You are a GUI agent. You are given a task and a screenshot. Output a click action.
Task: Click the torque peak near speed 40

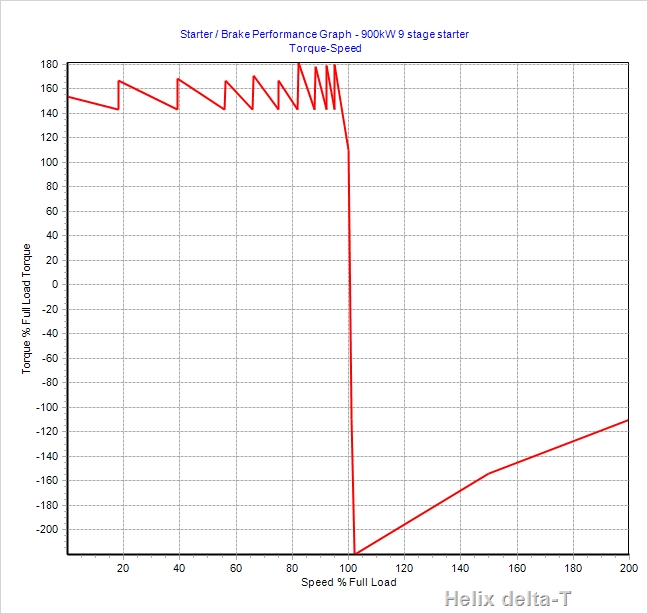178,79
